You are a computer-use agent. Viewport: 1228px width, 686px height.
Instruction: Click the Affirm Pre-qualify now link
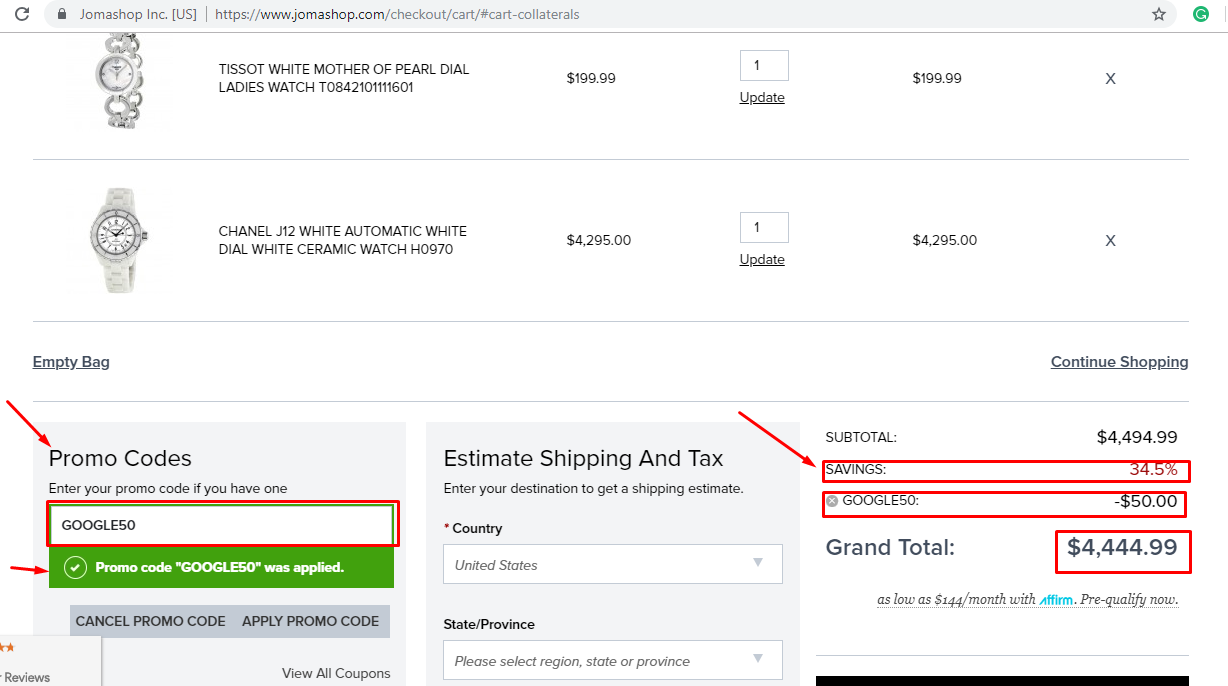(x=1028, y=600)
